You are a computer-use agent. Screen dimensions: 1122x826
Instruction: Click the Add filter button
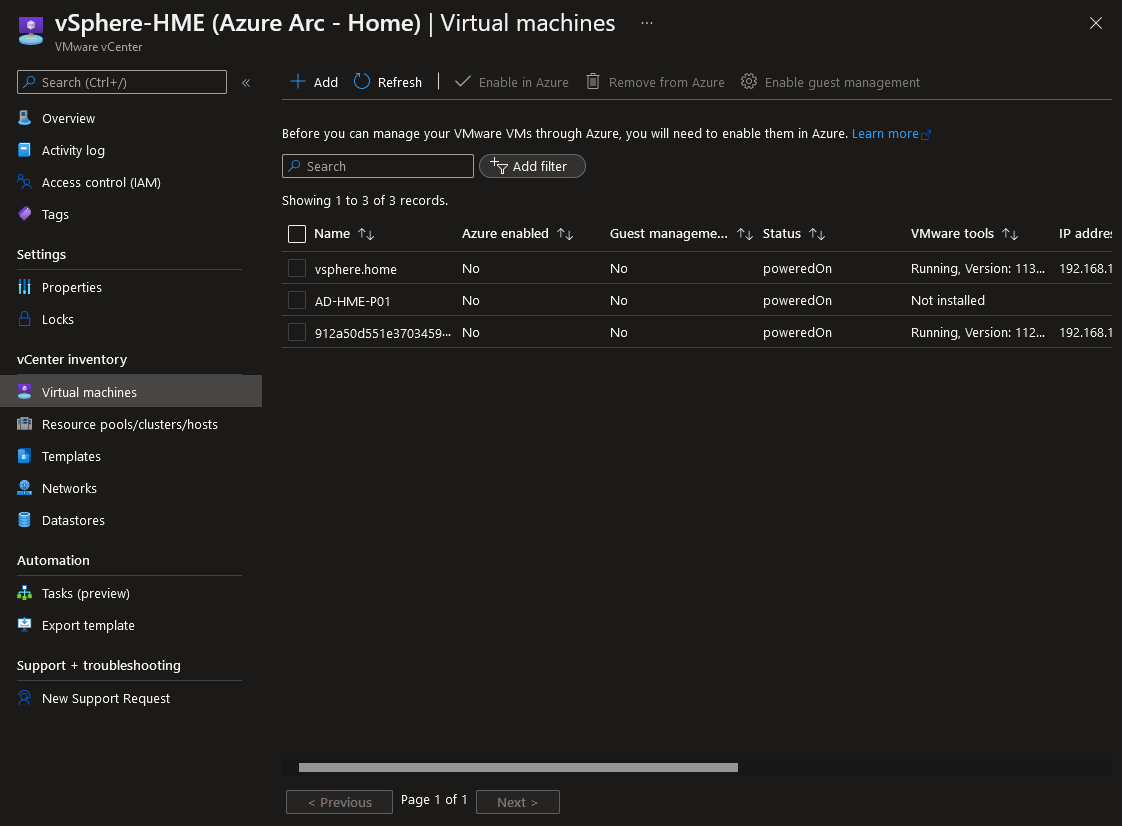532,166
